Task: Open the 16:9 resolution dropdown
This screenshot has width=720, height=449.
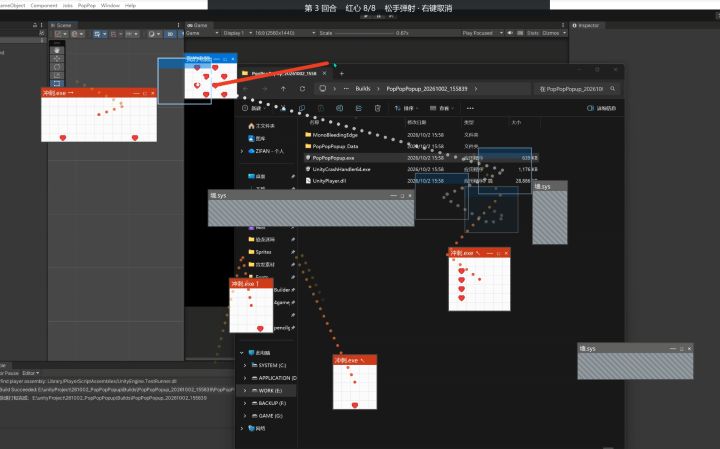Action: click(285, 33)
